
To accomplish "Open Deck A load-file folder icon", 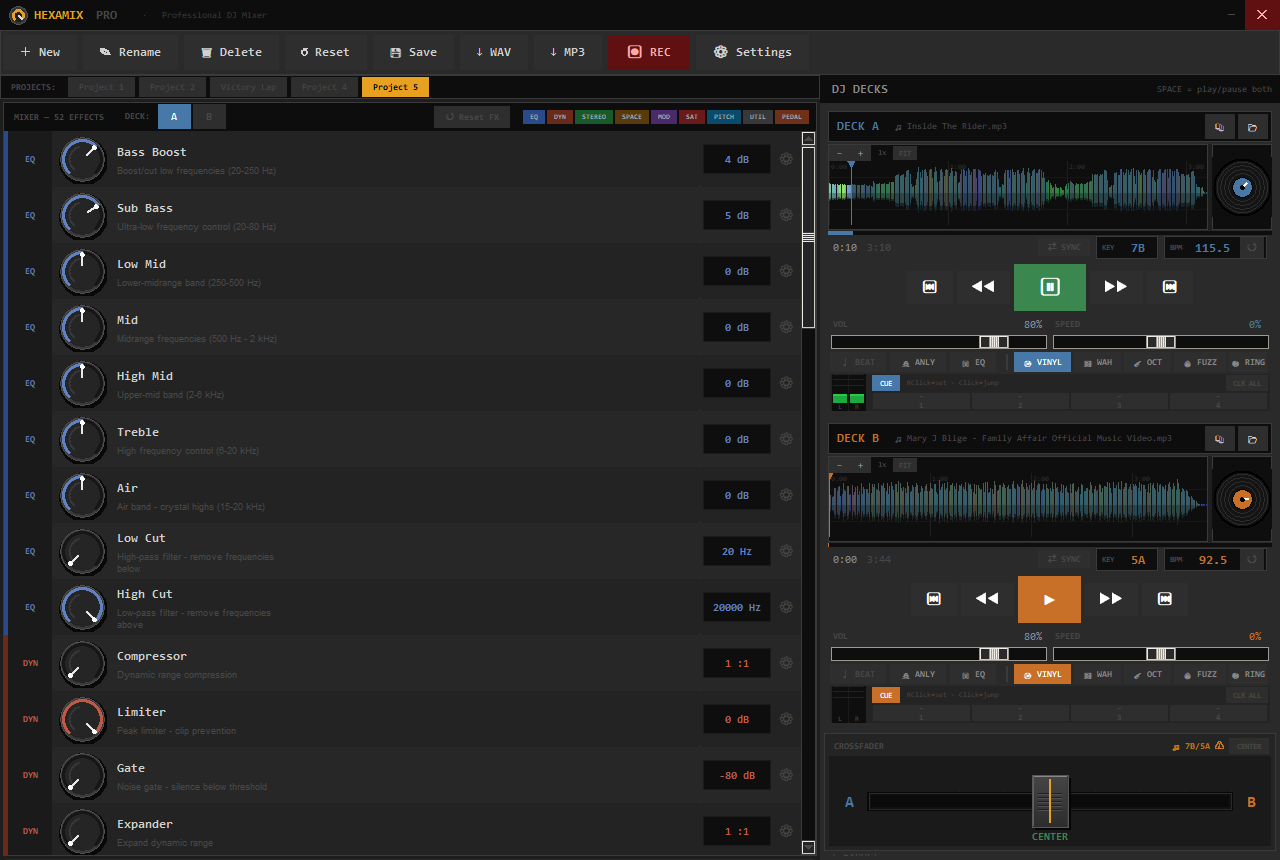I will pyautogui.click(x=1252, y=127).
